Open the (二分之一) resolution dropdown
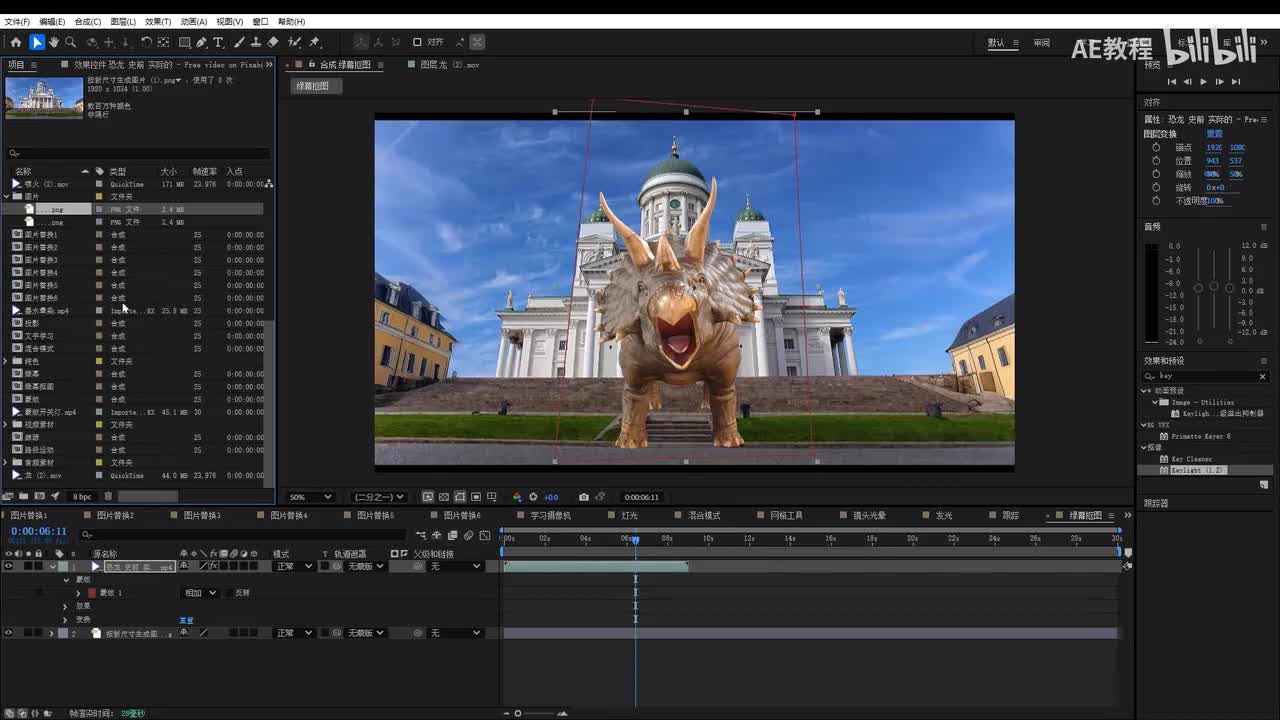 point(378,497)
